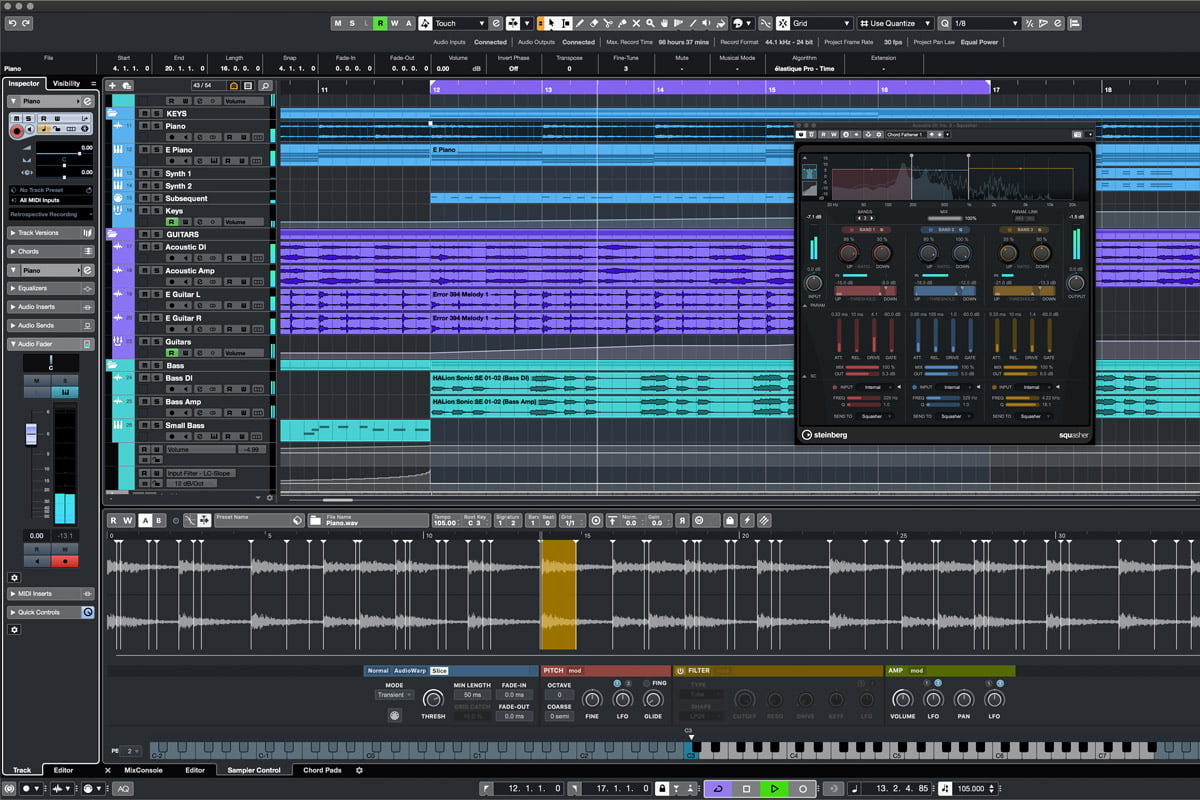The image size is (1200, 800).
Task: Expand the Chords inspector section
Action: pyautogui.click(x=51, y=251)
